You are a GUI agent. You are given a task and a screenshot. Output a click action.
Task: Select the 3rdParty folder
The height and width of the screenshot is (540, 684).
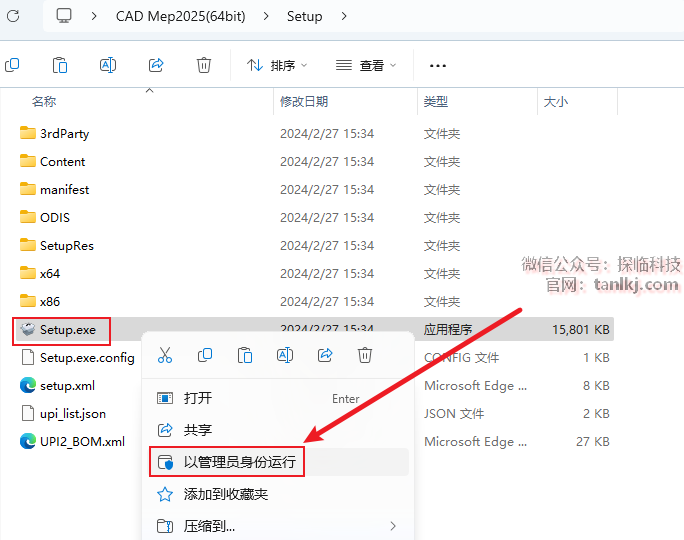coord(64,133)
